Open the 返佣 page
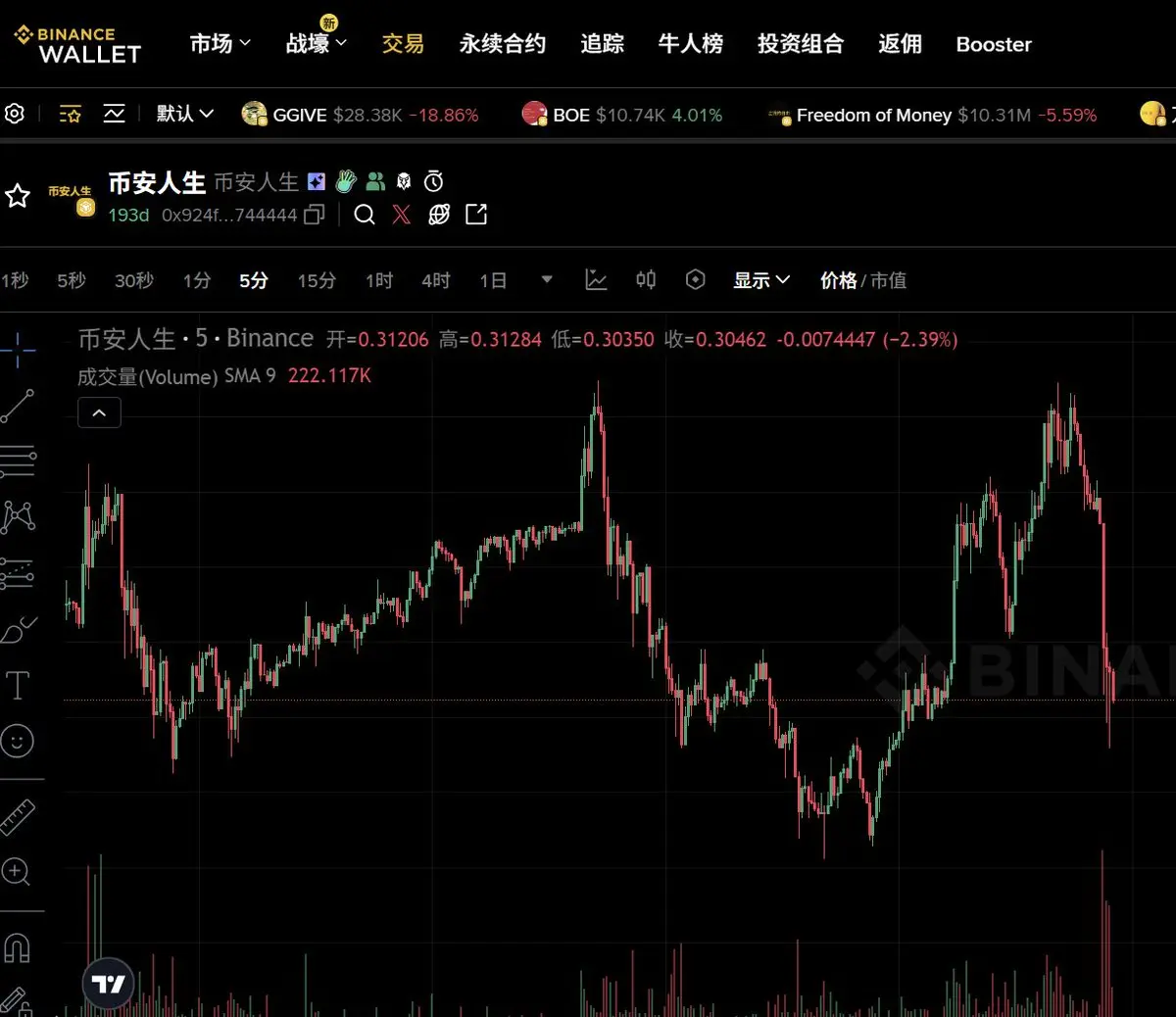1176x1017 pixels. (x=900, y=44)
